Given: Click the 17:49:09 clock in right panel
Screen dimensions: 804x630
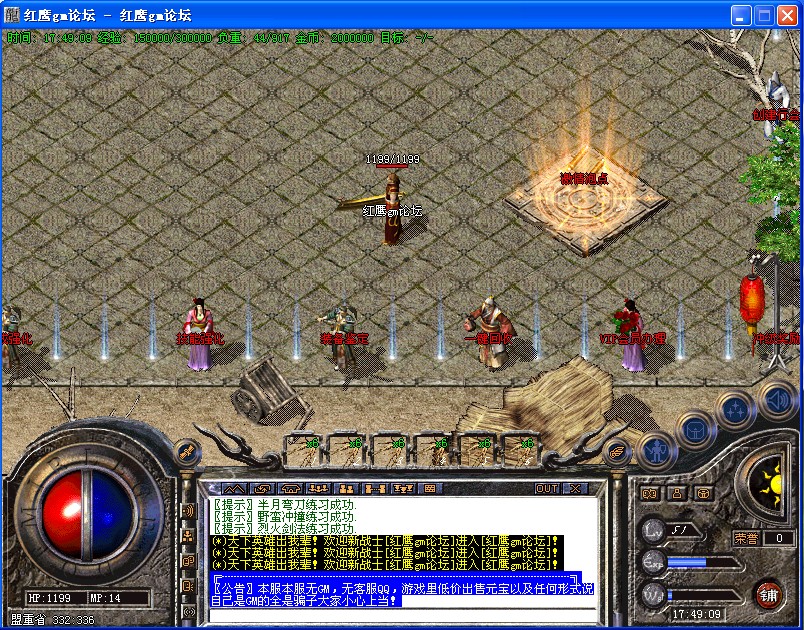Looking at the screenshot, I should (696, 614).
